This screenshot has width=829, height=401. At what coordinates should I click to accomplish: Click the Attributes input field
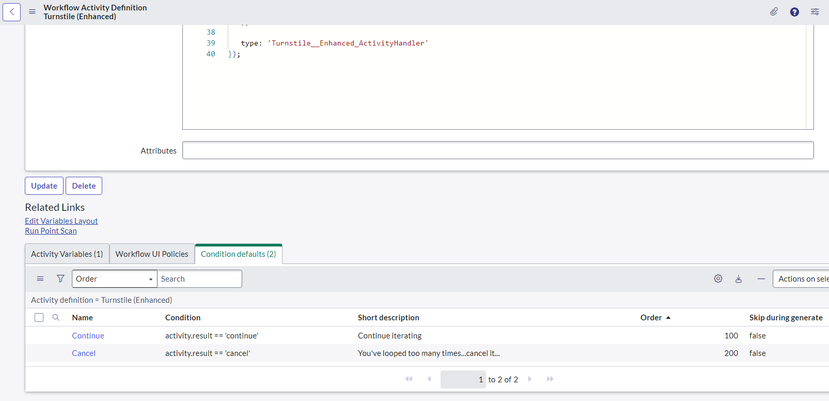tap(498, 150)
